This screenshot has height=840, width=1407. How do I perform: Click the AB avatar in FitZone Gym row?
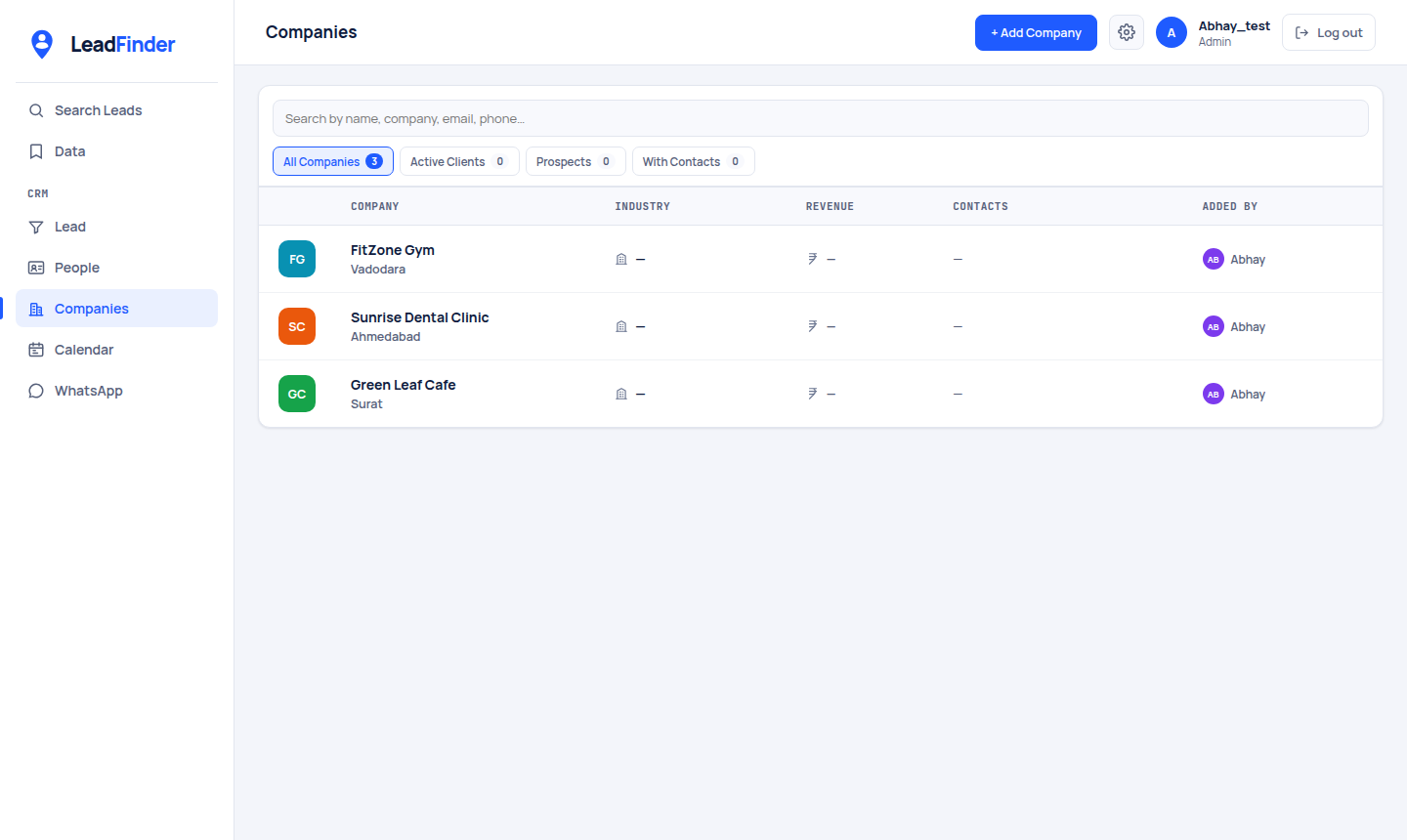[1214, 259]
